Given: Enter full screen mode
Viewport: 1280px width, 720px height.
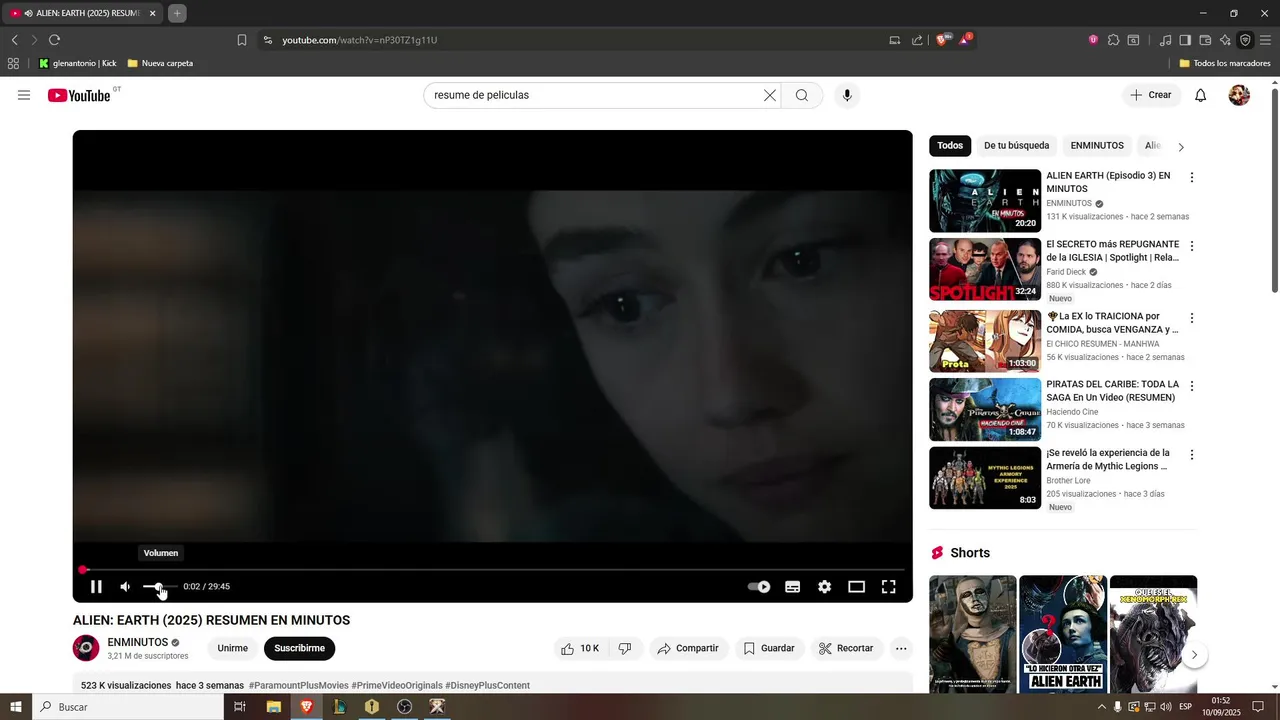Looking at the screenshot, I should pos(888,587).
